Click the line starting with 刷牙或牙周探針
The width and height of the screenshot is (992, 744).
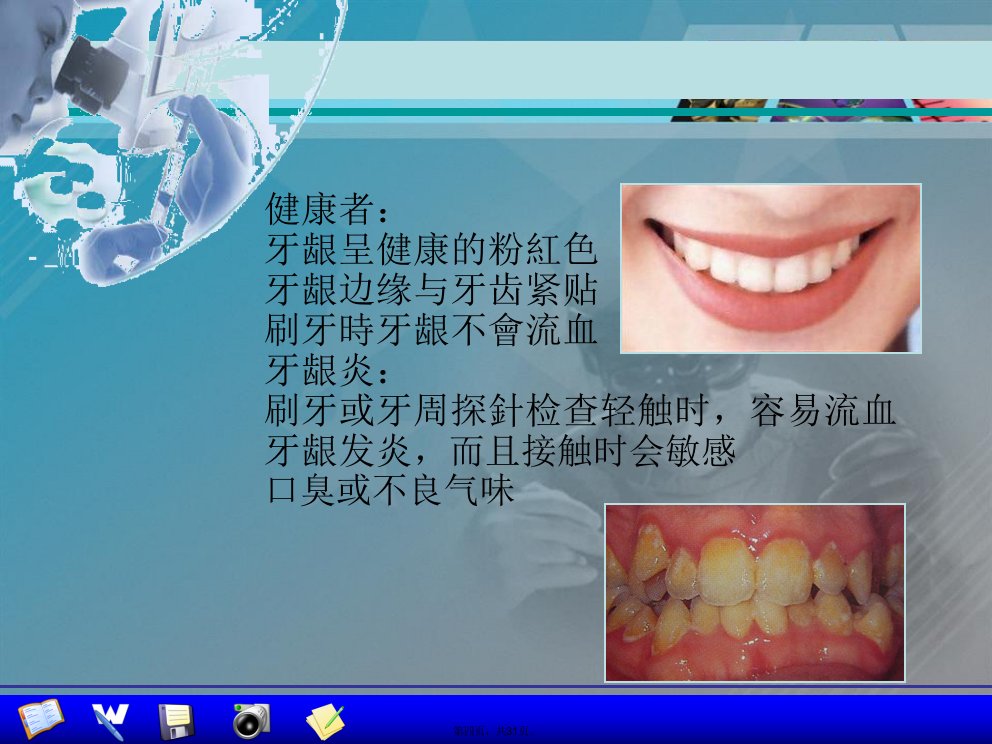pyautogui.click(x=580, y=411)
